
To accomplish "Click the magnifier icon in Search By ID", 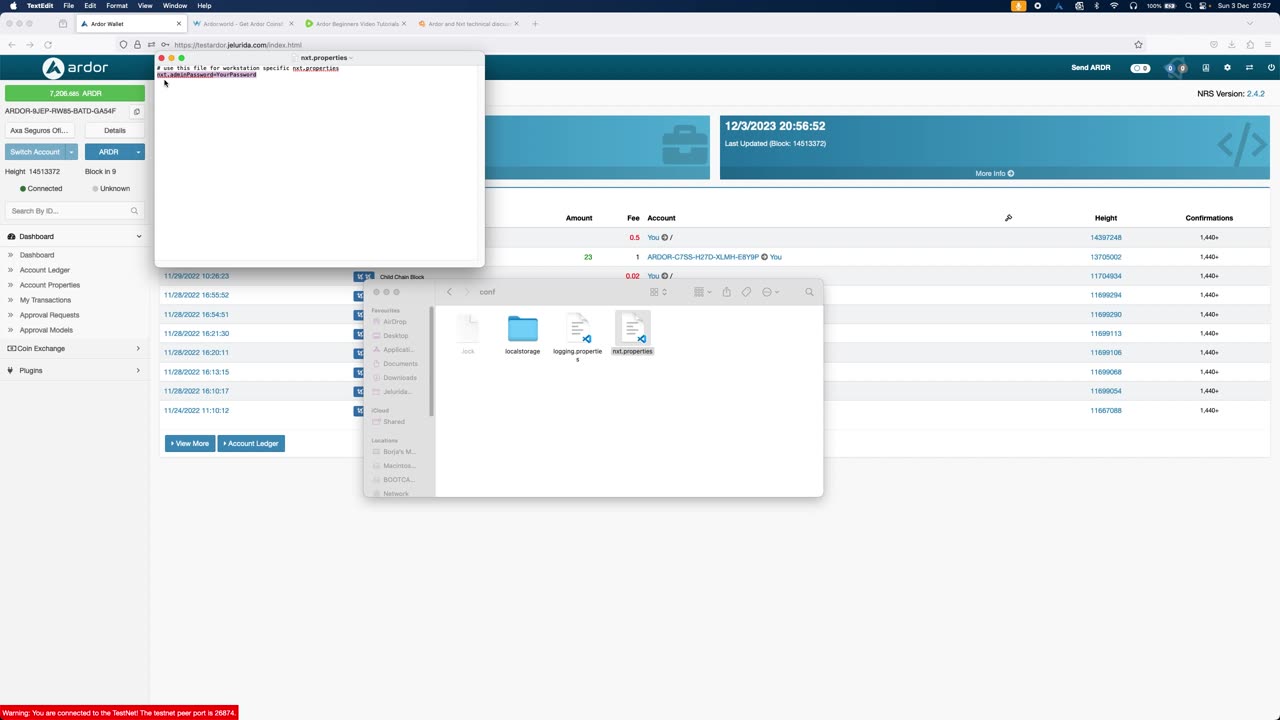I will click(x=134, y=211).
